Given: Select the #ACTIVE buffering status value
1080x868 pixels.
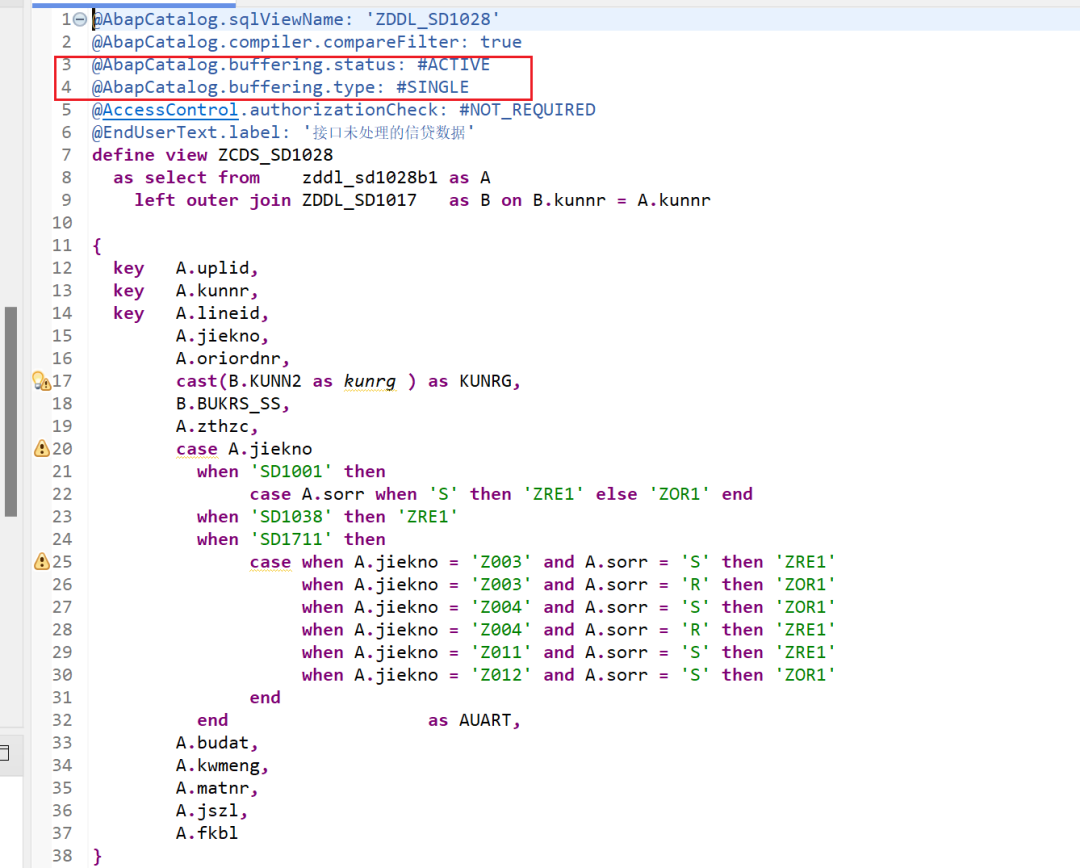Looking at the screenshot, I should [453, 65].
